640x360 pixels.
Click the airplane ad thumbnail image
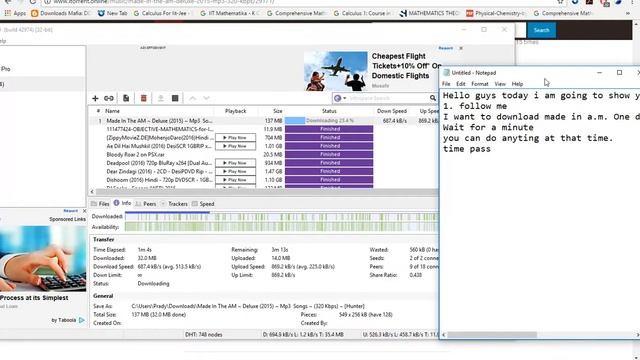tap(336, 71)
